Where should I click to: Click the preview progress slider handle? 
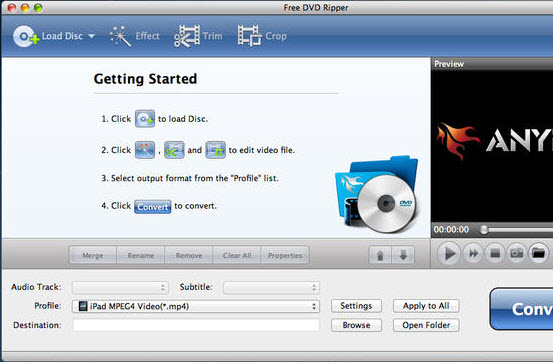coord(484,230)
